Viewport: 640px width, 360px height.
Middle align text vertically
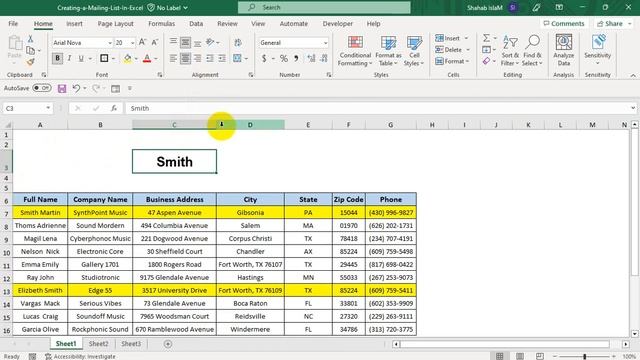pyautogui.click(x=185, y=42)
